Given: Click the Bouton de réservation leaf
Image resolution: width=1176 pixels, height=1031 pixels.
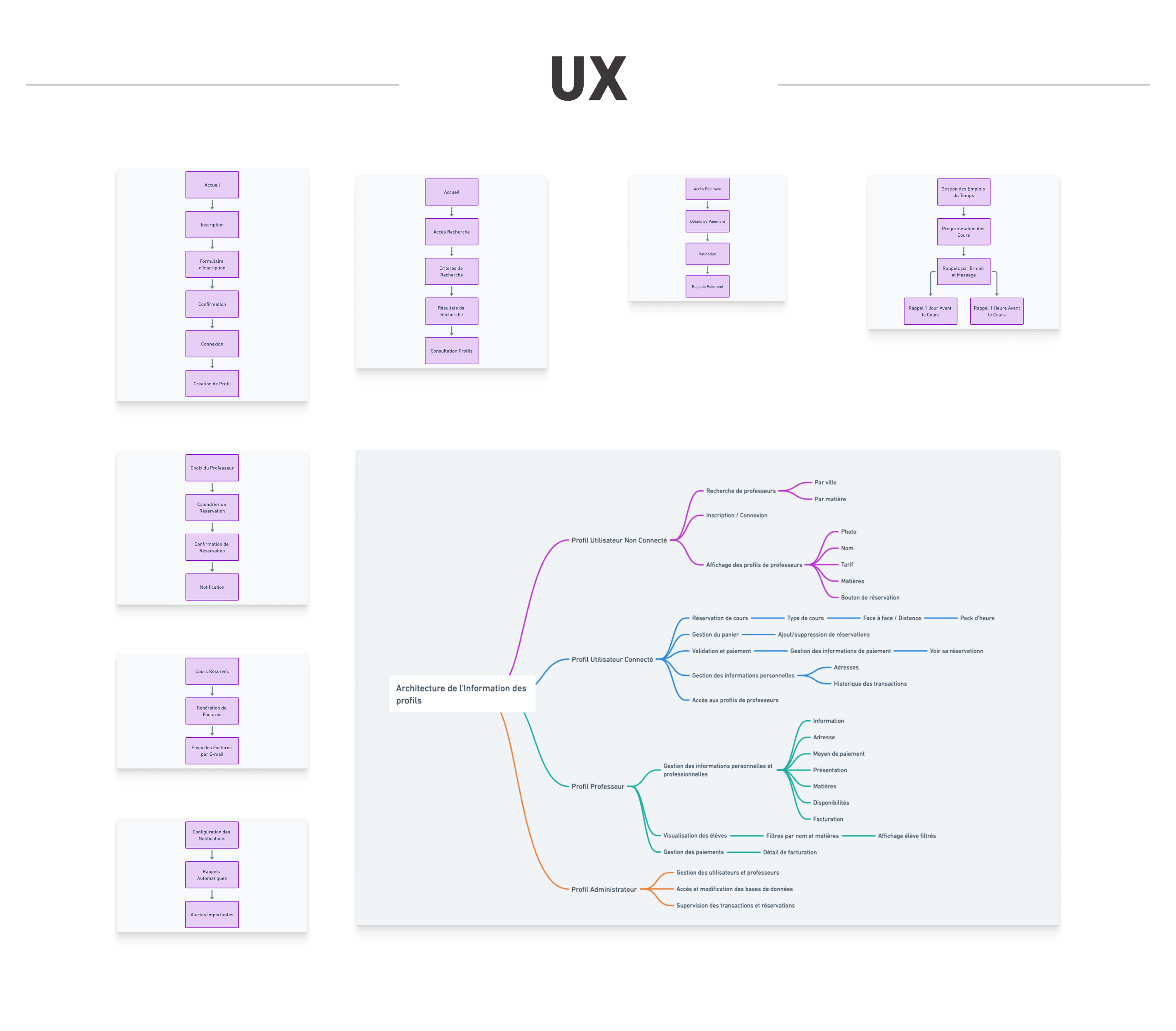Looking at the screenshot, I should coord(870,597).
